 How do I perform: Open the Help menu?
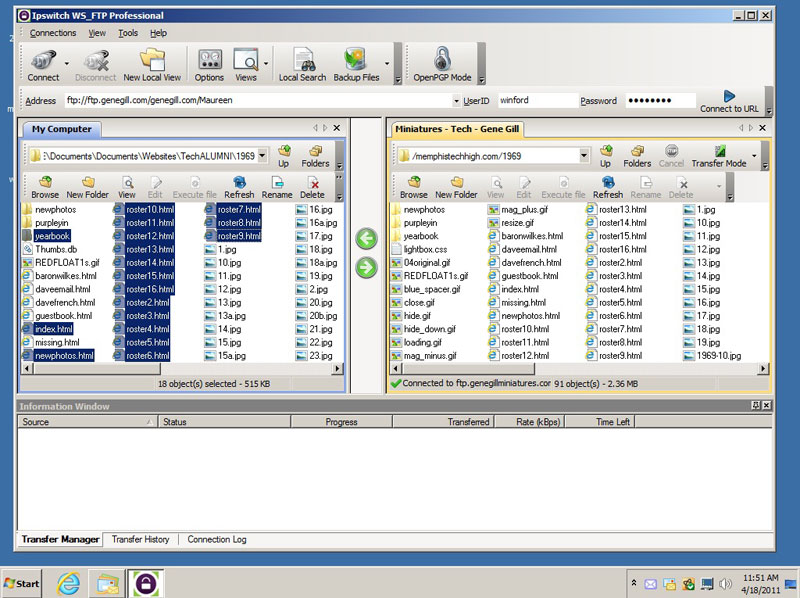point(158,33)
